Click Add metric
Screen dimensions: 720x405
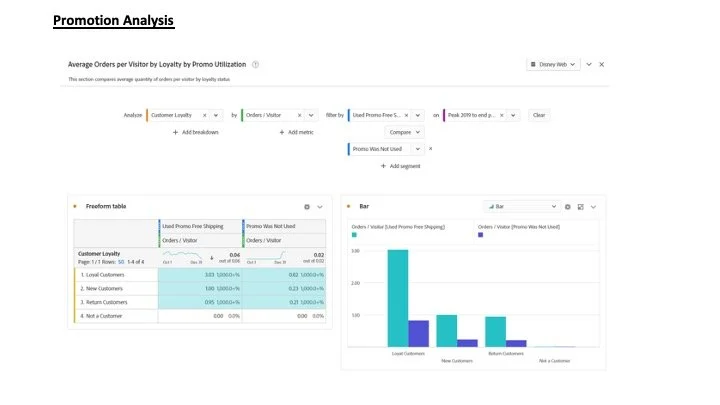click(296, 132)
